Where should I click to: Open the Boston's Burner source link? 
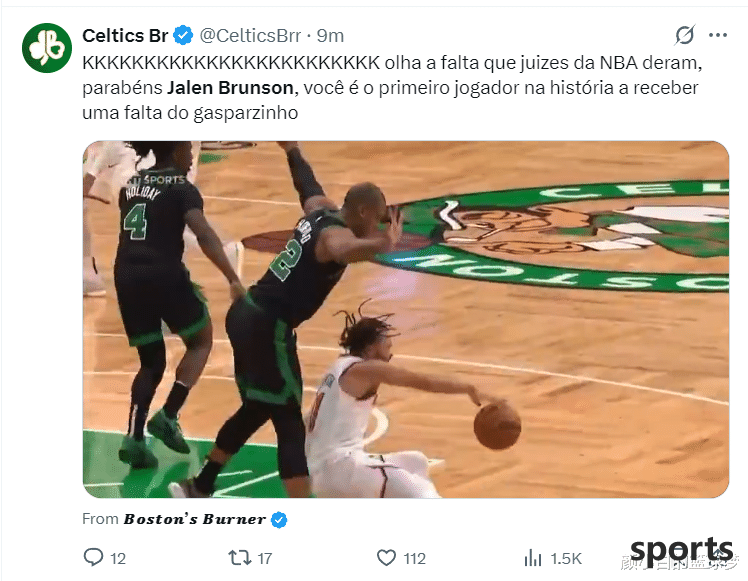tap(195, 519)
